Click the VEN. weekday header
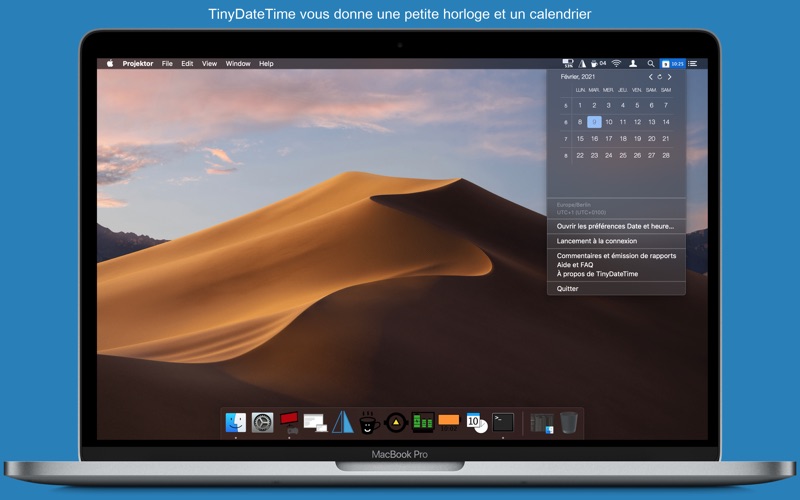Image resolution: width=800 pixels, height=500 pixels. (x=637, y=90)
